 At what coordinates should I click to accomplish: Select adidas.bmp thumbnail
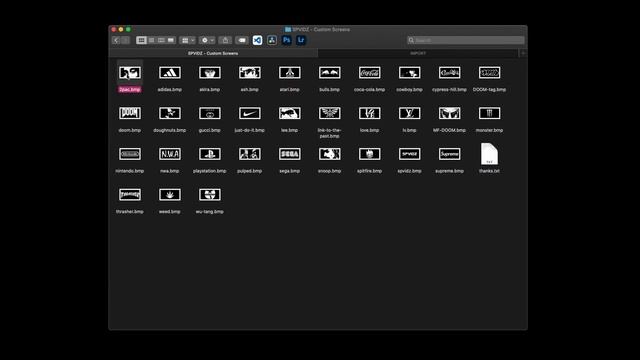click(170, 73)
